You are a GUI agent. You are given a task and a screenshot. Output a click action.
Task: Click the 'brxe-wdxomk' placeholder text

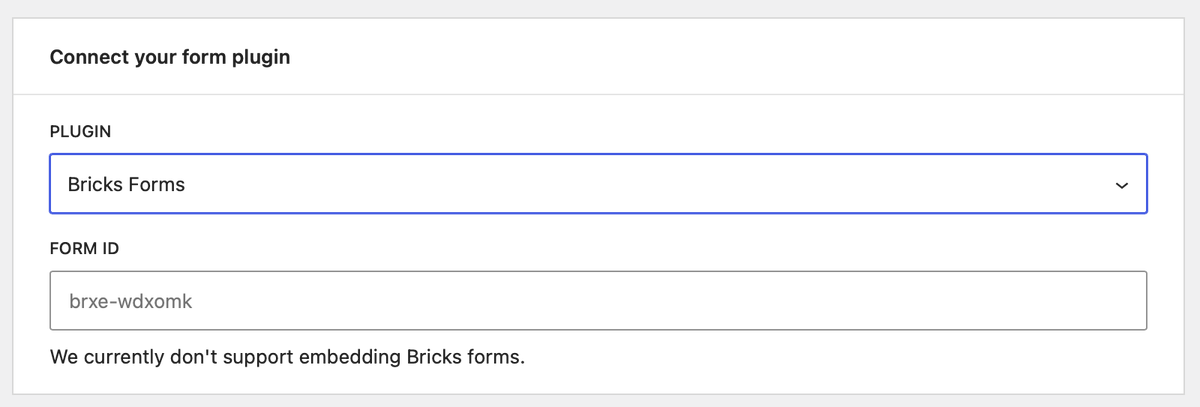point(129,300)
